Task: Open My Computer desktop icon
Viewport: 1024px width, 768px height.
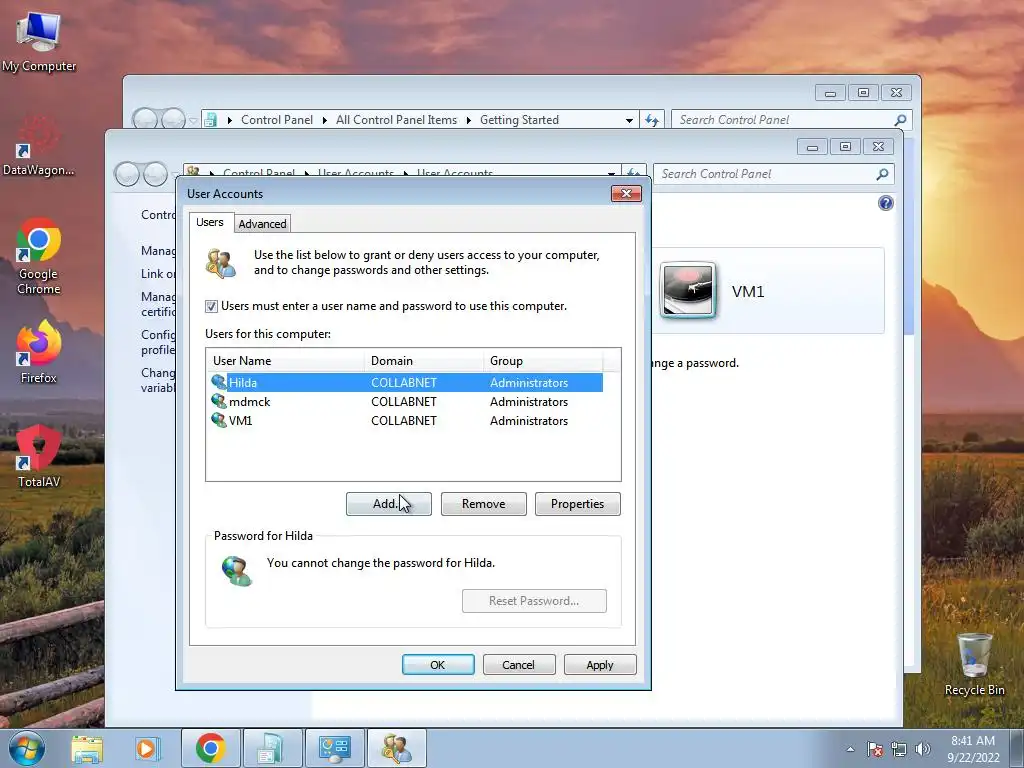Action: [x=39, y=40]
